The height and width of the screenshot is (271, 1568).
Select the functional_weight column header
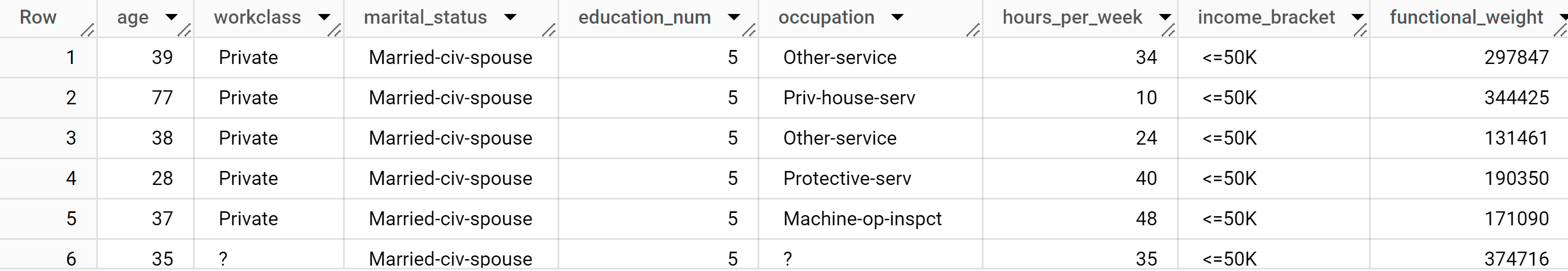point(1466,17)
